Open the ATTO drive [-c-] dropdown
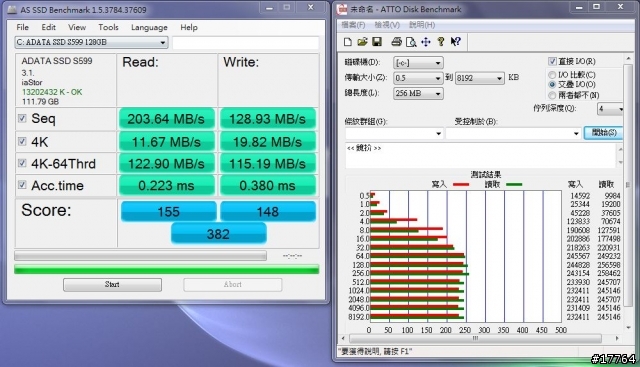Image resolution: width=640 pixels, height=367 pixels. 418,63
